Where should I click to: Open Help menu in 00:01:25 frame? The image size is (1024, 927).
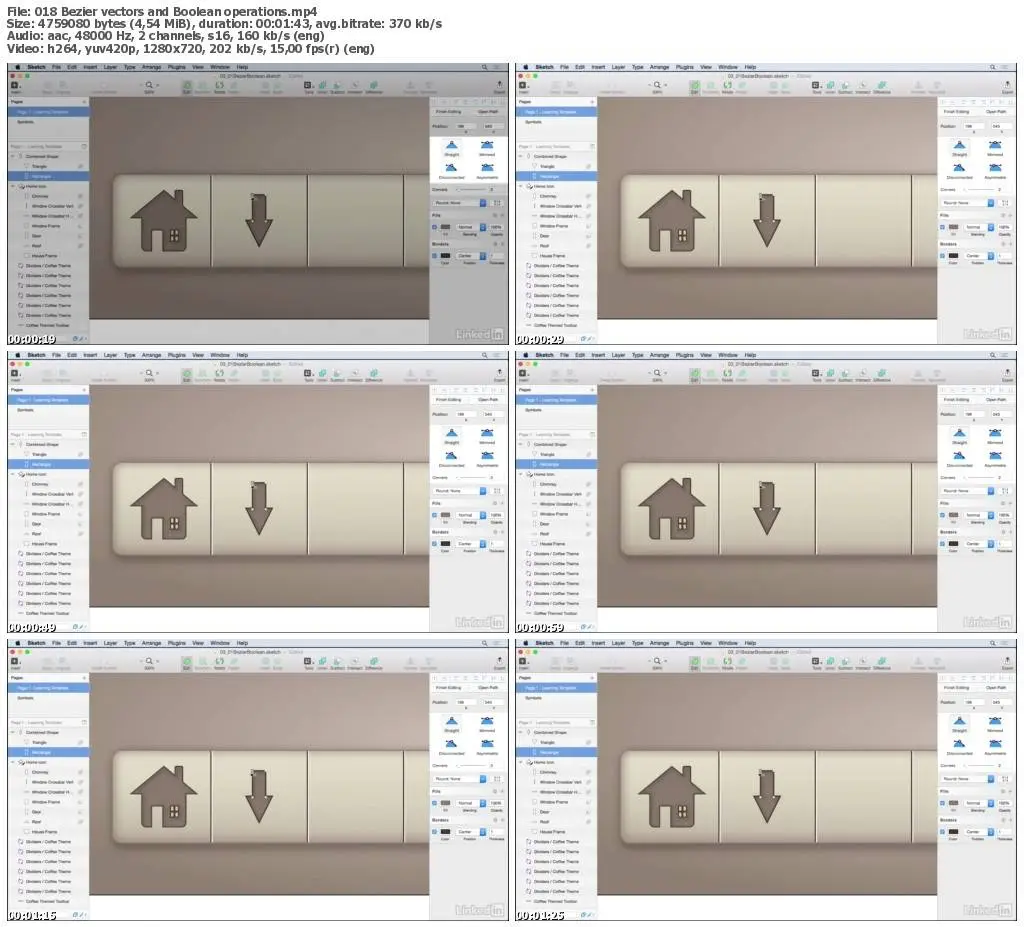(750, 643)
